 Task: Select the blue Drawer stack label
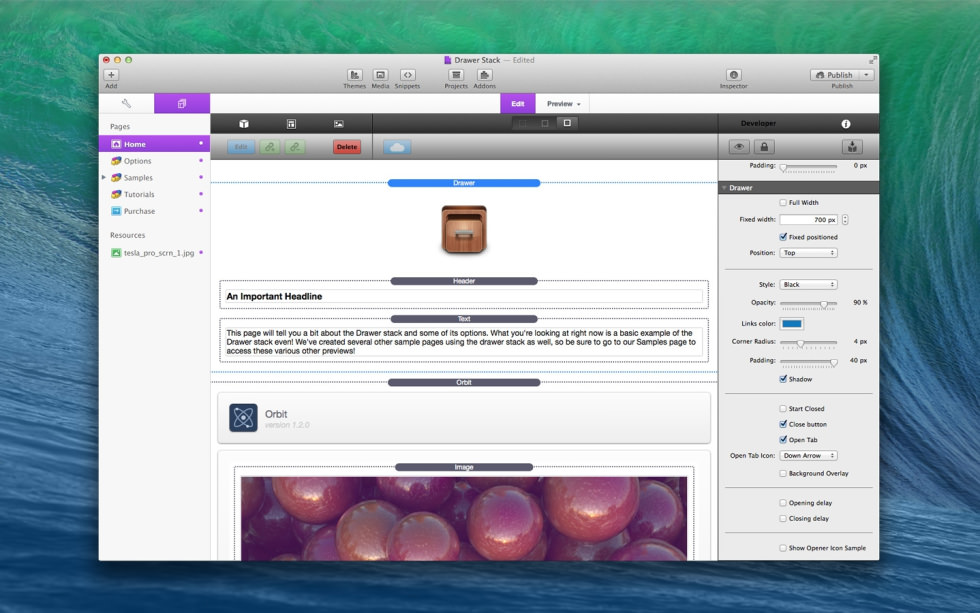[x=464, y=183]
